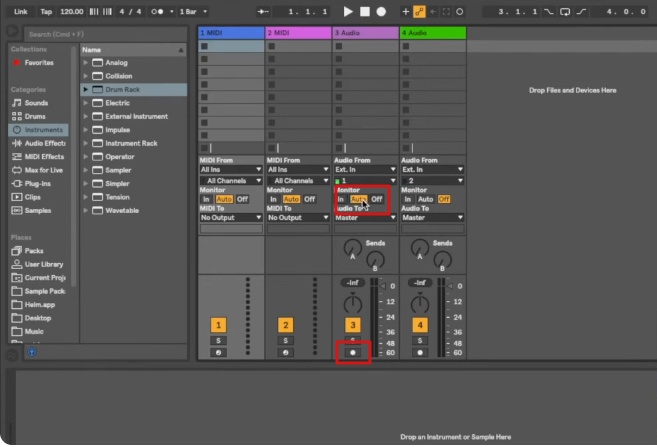657x447 pixels.
Task: Toggle the Punch-Out switch
Action: pos(581,12)
